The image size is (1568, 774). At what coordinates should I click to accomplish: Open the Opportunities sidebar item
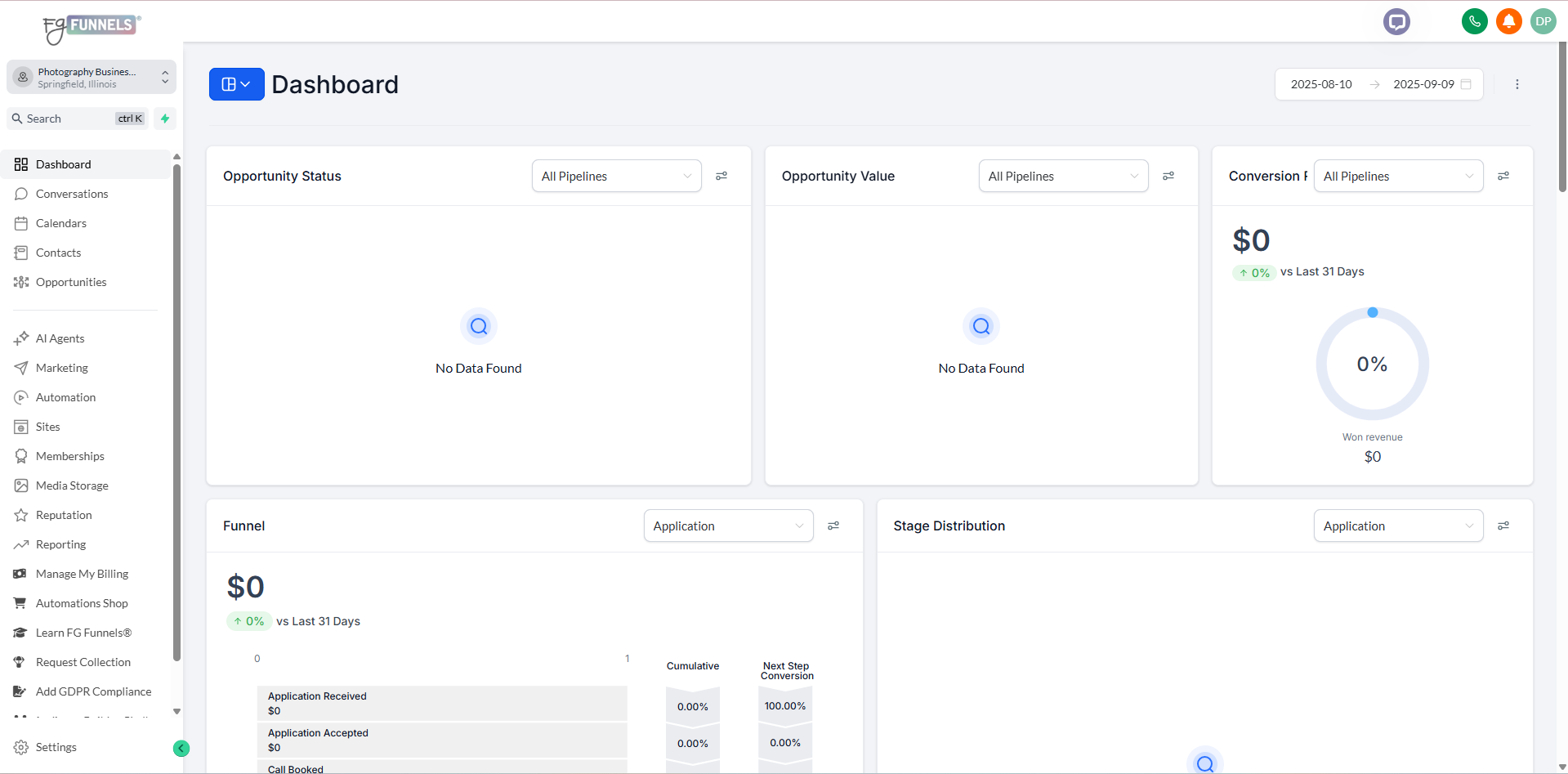click(71, 282)
